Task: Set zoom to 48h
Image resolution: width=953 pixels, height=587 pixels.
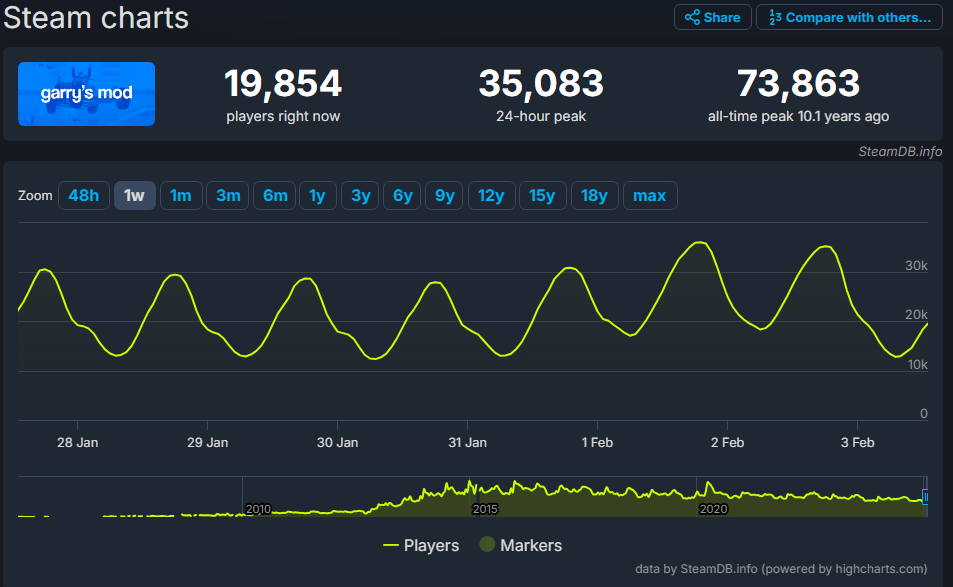Action: [x=84, y=196]
